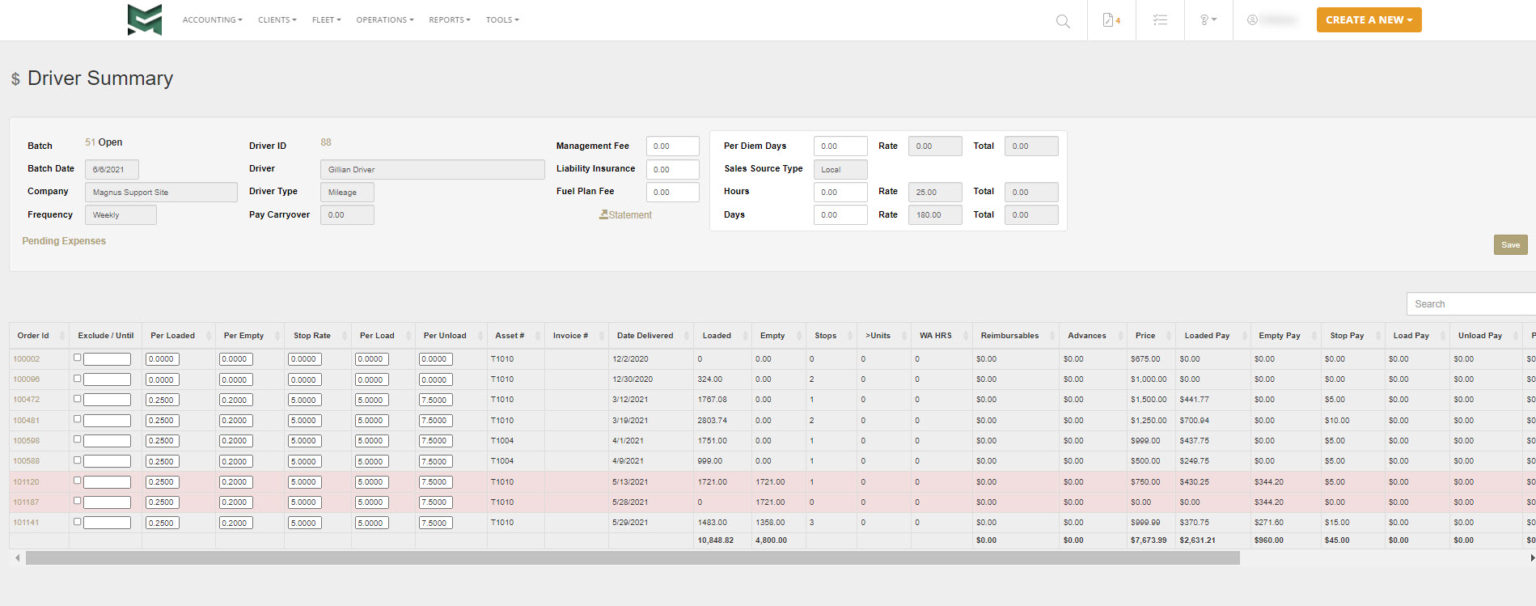Open the search magnifier icon

[1062, 20]
